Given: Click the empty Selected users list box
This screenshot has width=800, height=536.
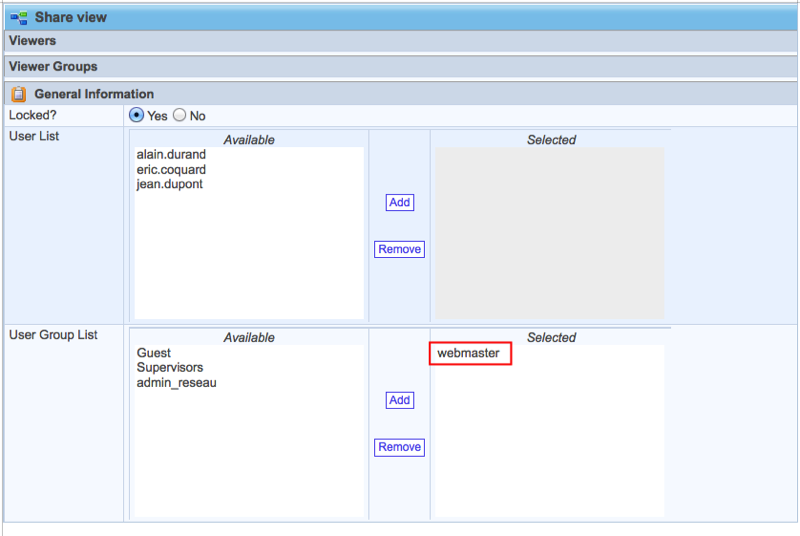Looking at the screenshot, I should click(549, 233).
